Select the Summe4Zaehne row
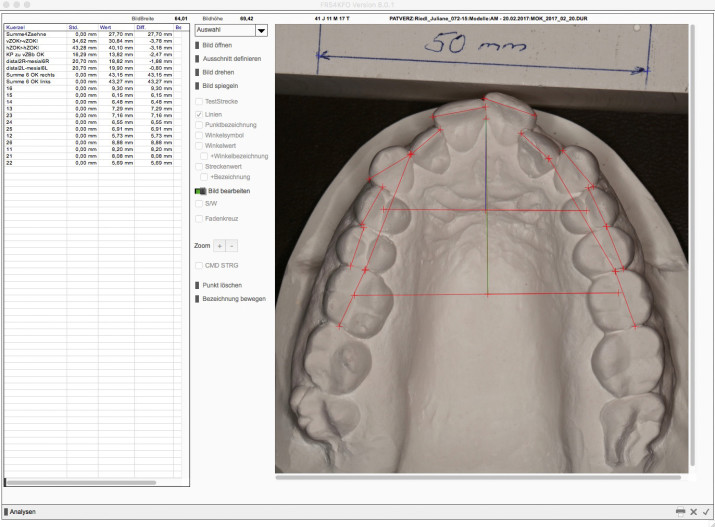The height and width of the screenshot is (527, 715). tap(93, 34)
